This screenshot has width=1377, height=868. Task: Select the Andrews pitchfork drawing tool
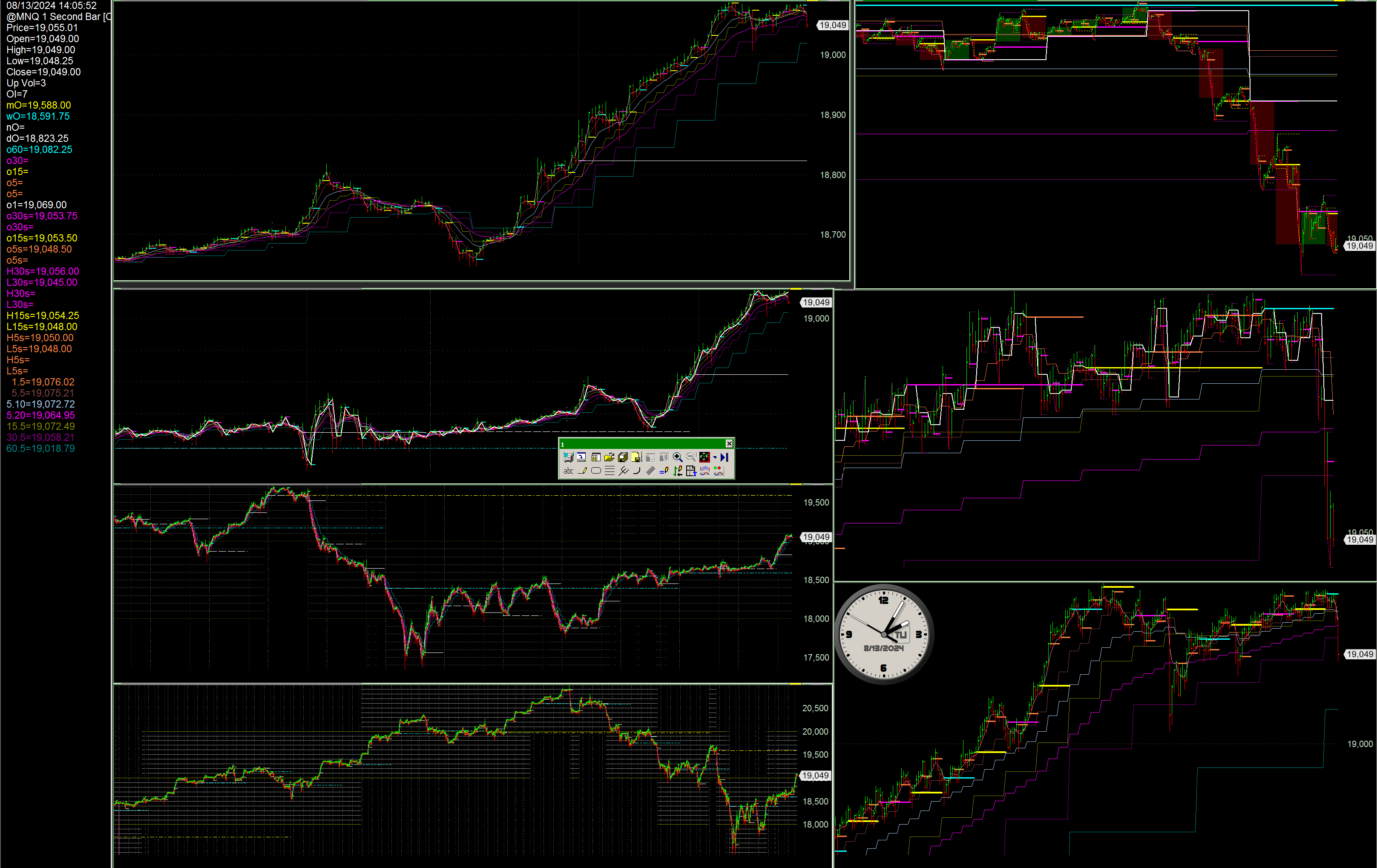click(623, 471)
